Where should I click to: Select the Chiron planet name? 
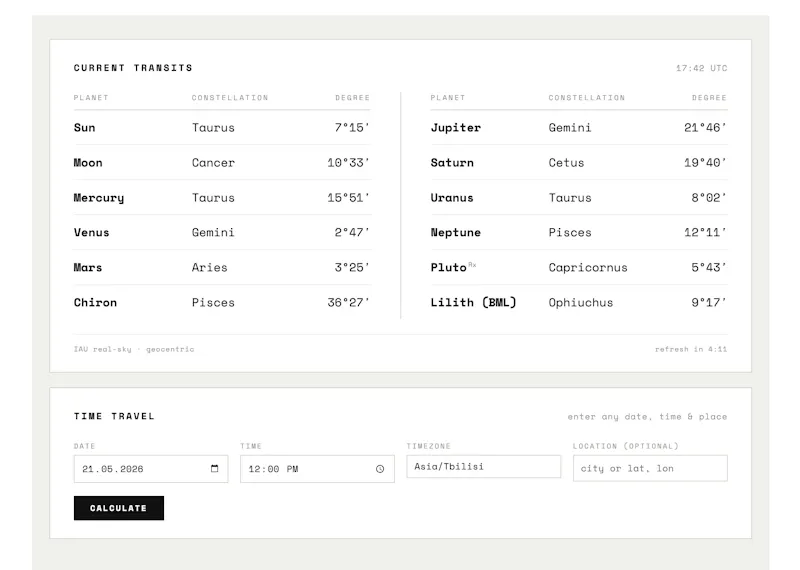point(95,303)
